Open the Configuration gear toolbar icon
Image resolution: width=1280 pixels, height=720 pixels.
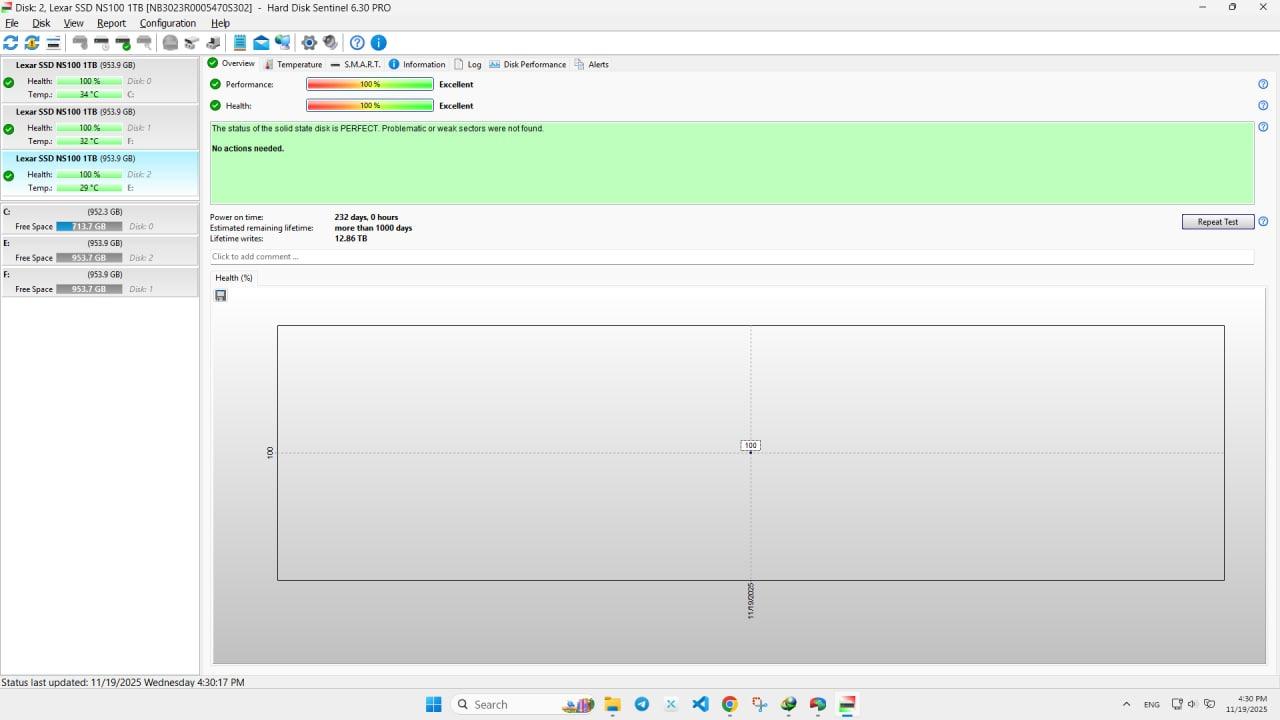tap(309, 43)
